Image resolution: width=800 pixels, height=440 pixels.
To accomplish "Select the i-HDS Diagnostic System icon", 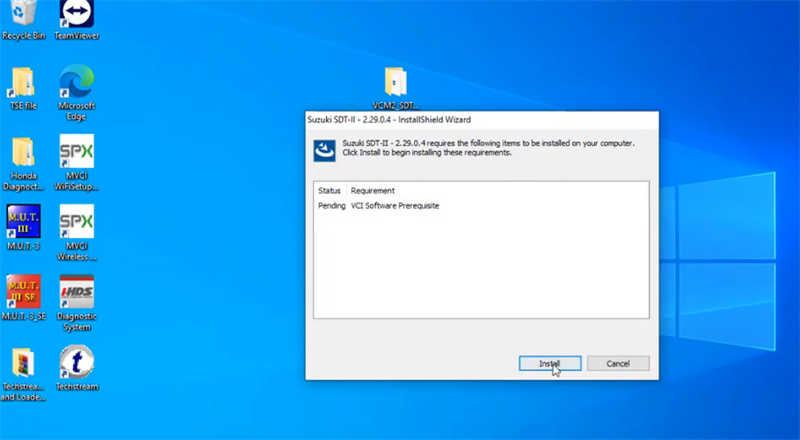I will pyautogui.click(x=77, y=303).
